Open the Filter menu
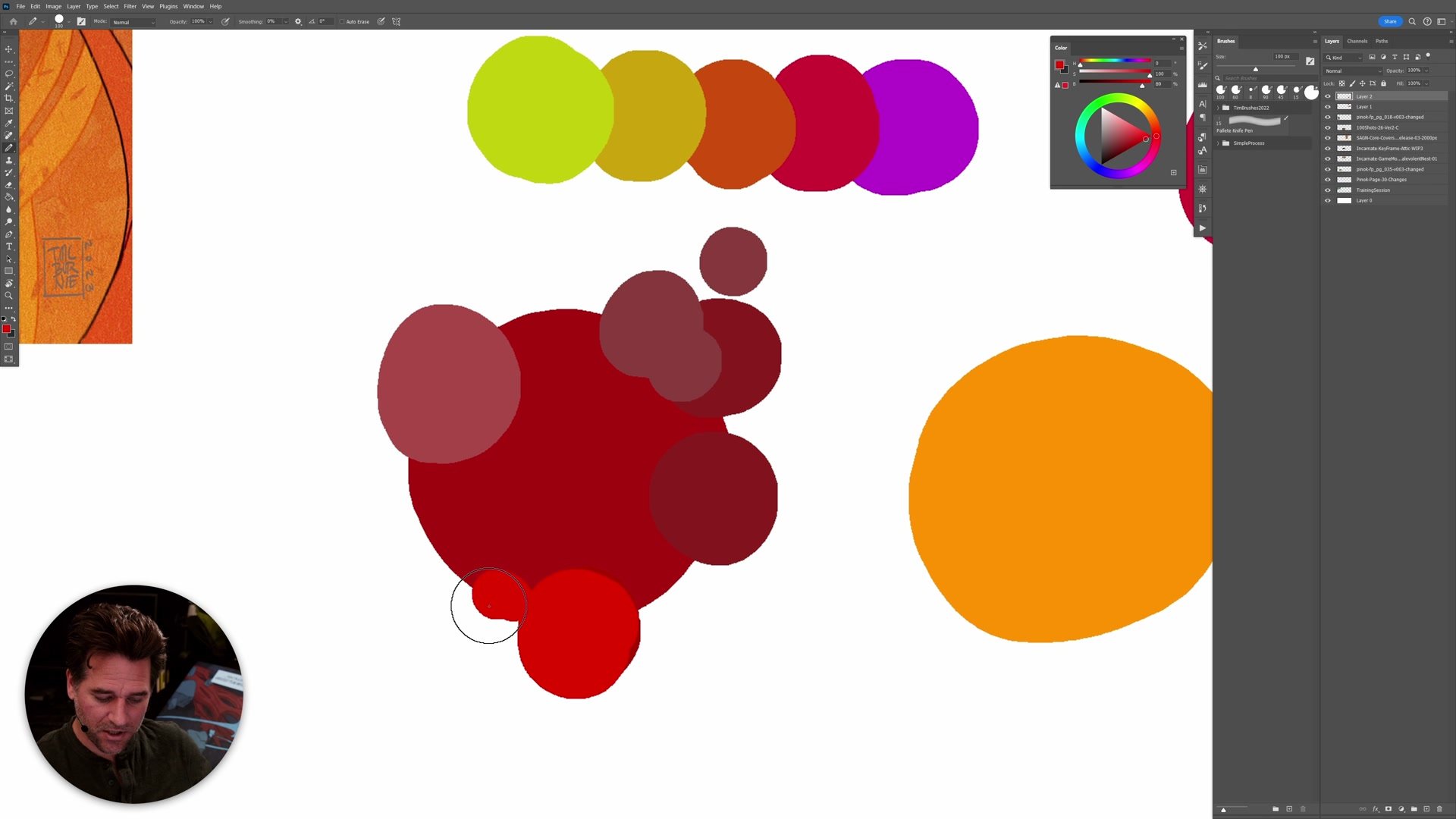Screen dimensions: 1456x819 (130, 6)
